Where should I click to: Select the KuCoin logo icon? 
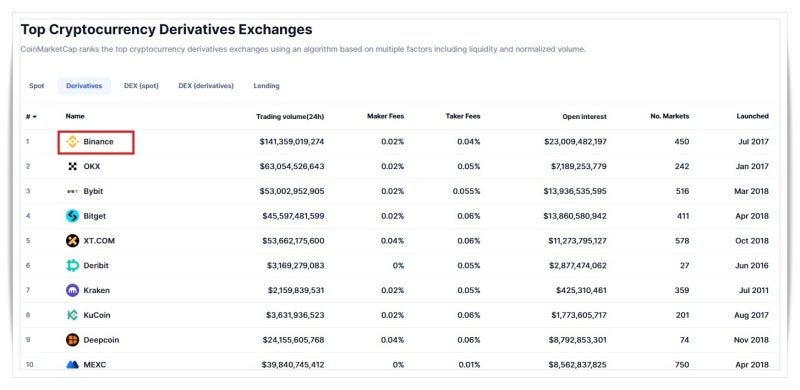[72, 315]
